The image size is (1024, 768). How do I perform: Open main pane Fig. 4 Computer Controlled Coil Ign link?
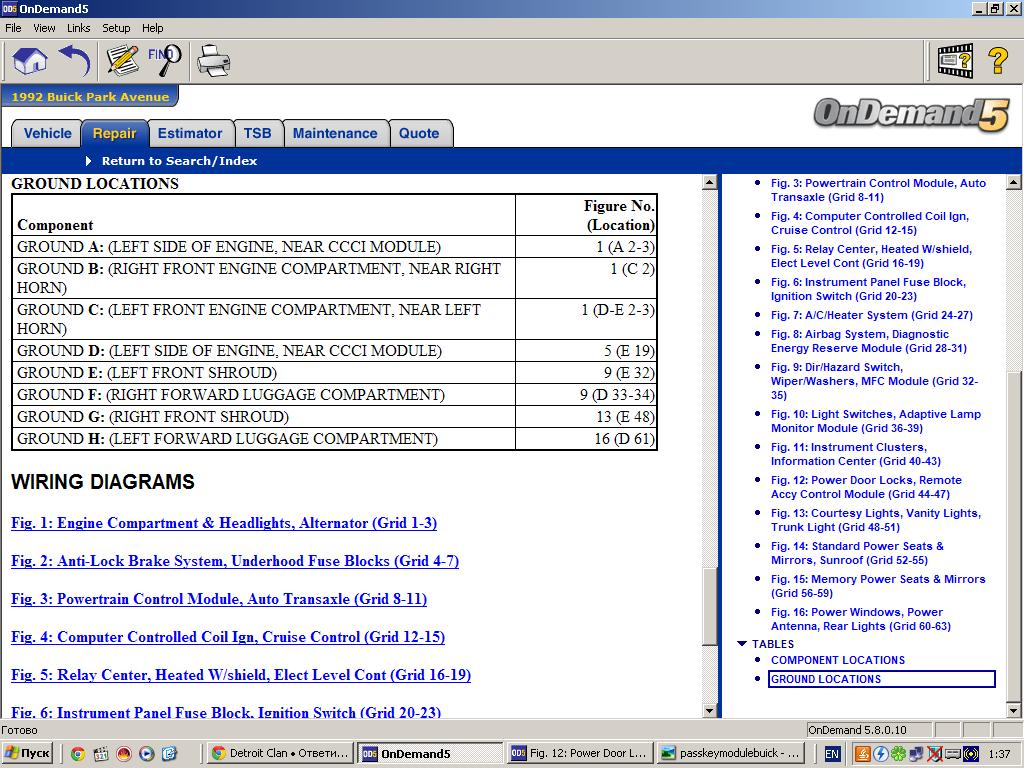[228, 637]
